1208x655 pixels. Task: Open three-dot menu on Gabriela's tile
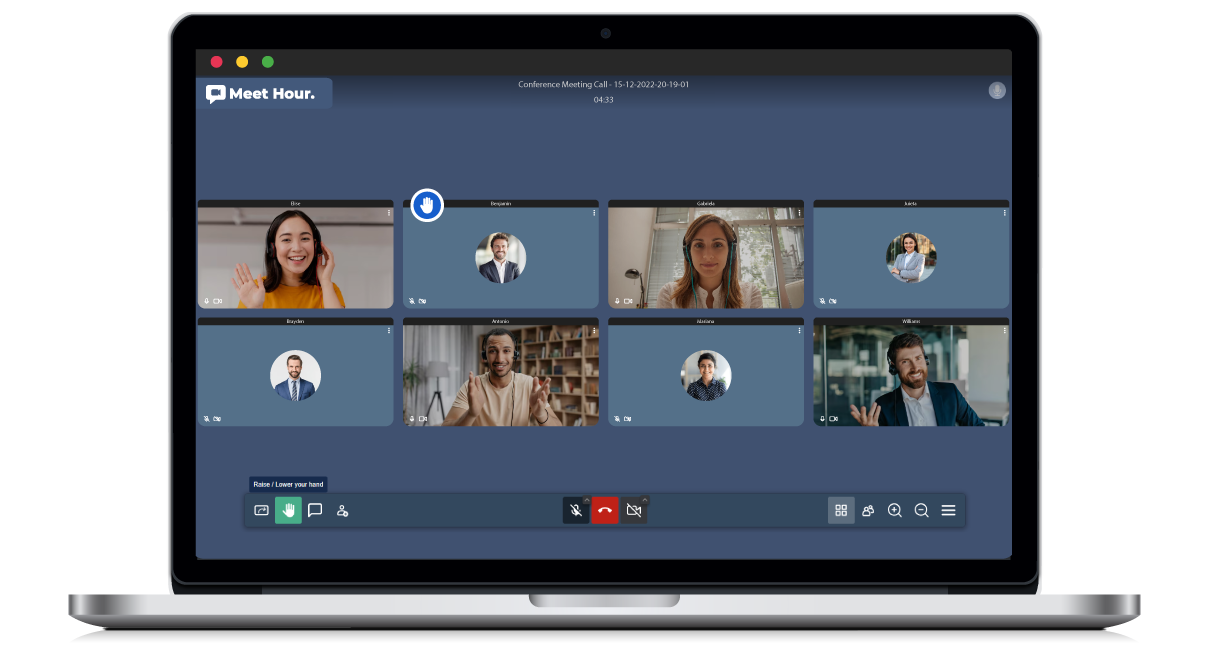[799, 213]
